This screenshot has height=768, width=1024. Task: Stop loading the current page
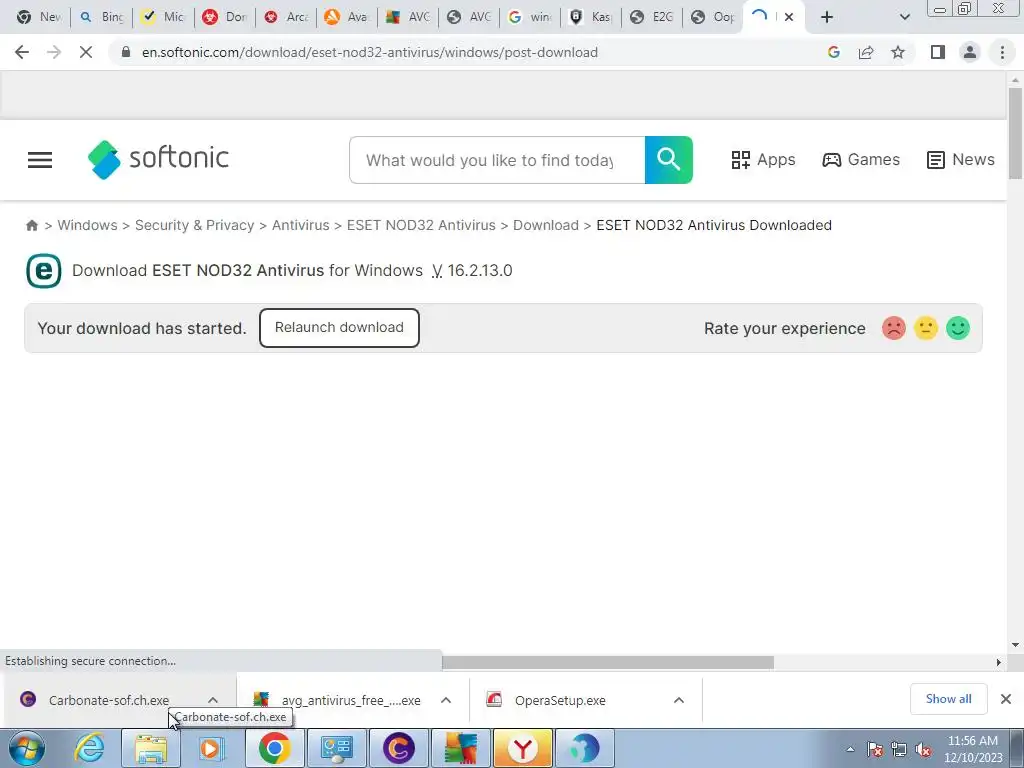[x=86, y=52]
